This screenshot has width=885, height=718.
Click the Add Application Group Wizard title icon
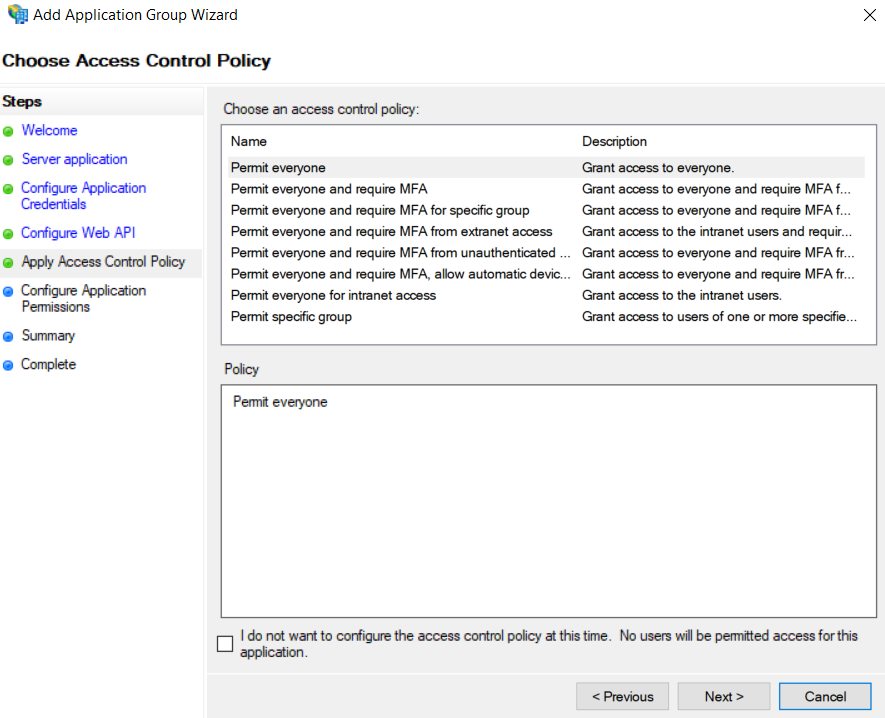(x=17, y=14)
